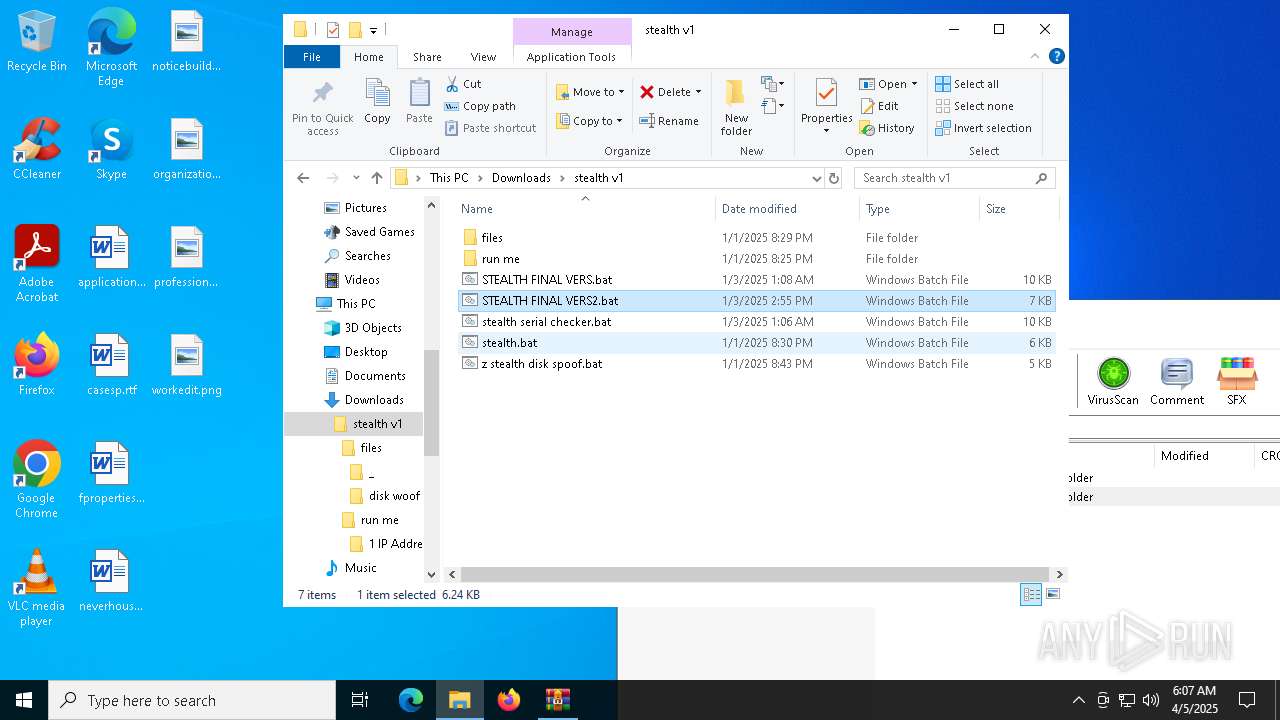
Task: Click This PC in the address breadcrumb
Action: [x=449, y=178]
